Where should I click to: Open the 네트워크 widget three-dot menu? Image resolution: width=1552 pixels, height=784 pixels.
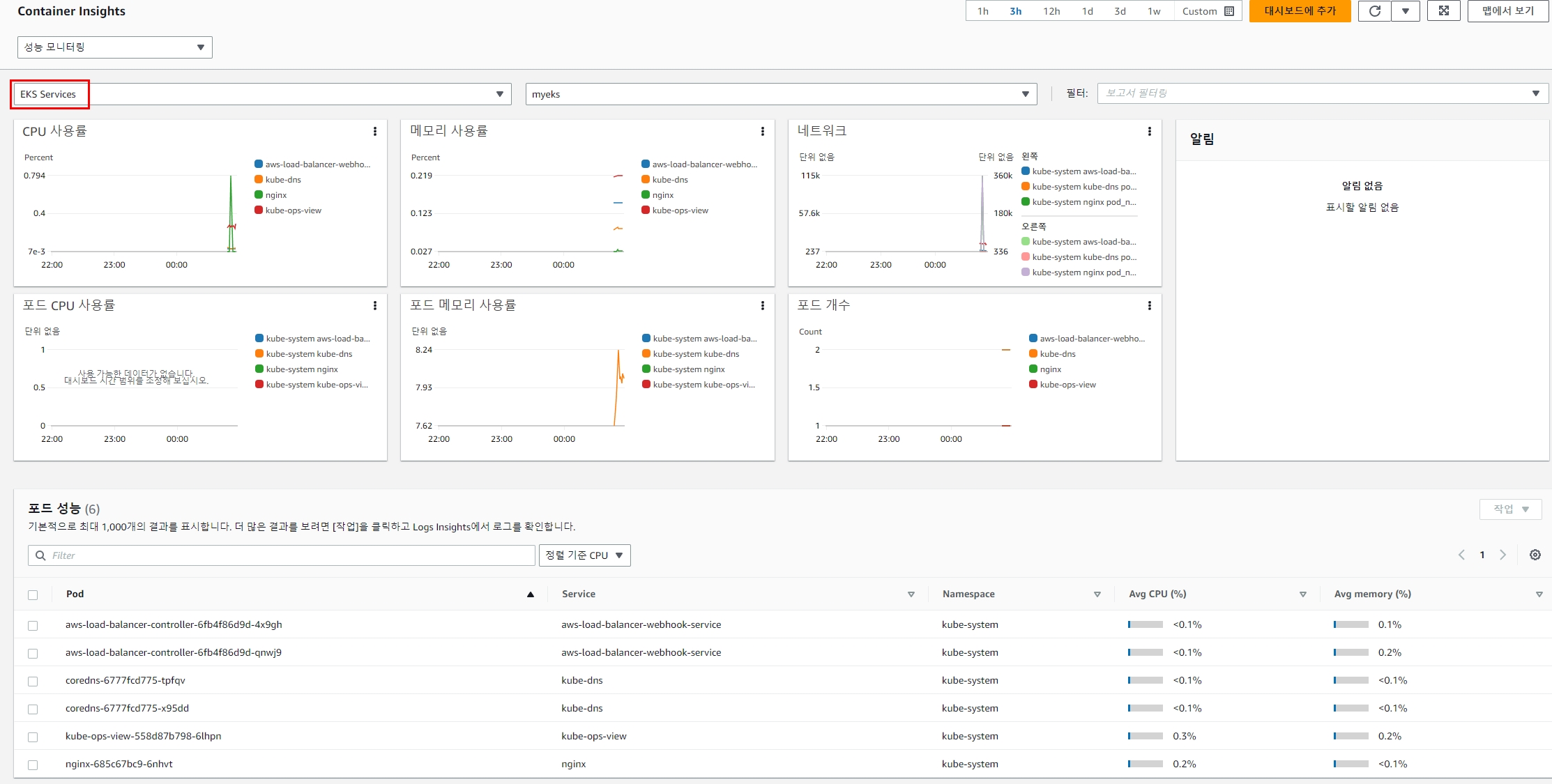pyautogui.click(x=1150, y=131)
